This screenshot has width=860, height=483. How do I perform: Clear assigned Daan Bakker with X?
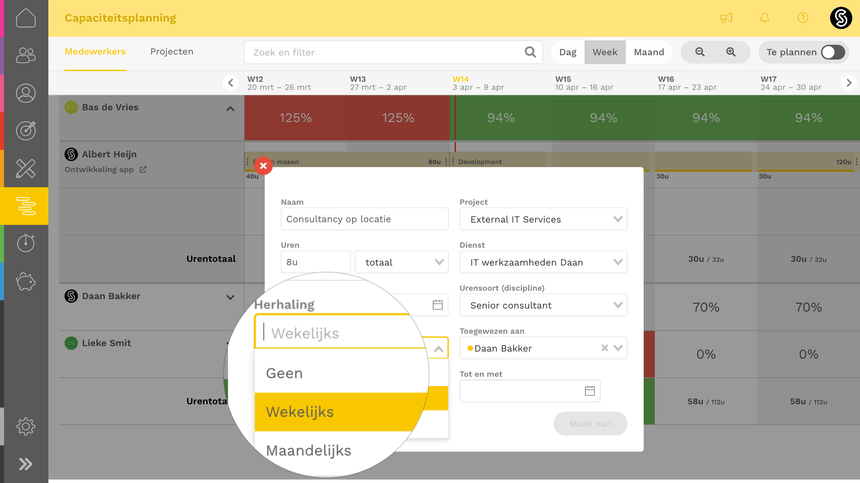604,348
